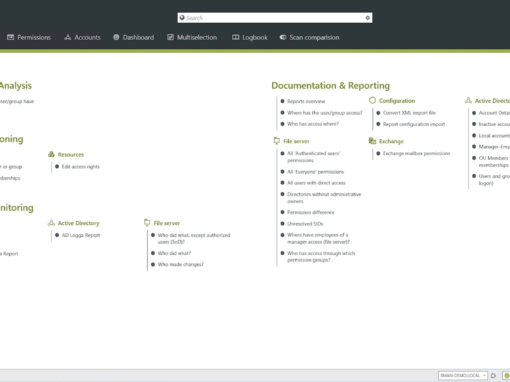The height and width of the screenshot is (382, 510).
Task: Open Exchange mailbox permissions report
Action: tap(416, 153)
